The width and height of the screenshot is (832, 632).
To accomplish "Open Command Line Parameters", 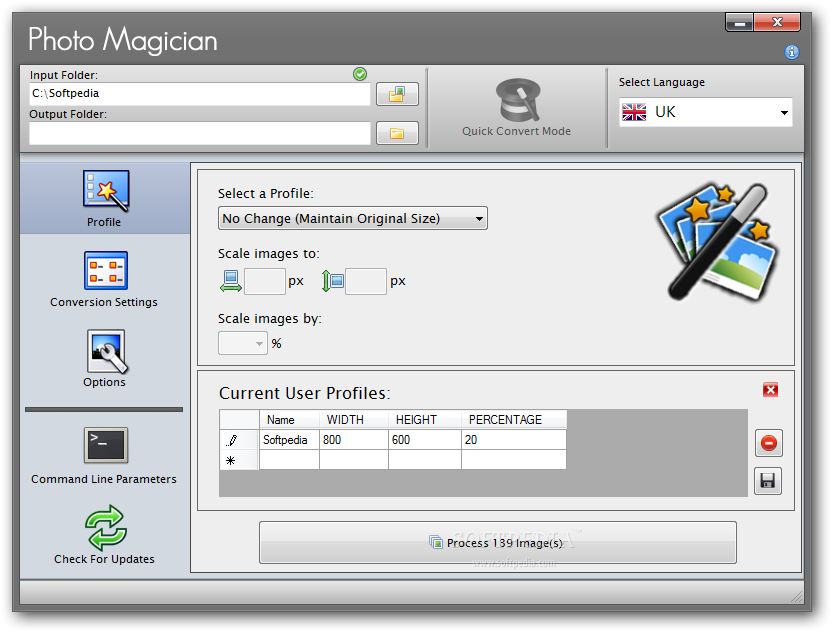I will click(105, 456).
